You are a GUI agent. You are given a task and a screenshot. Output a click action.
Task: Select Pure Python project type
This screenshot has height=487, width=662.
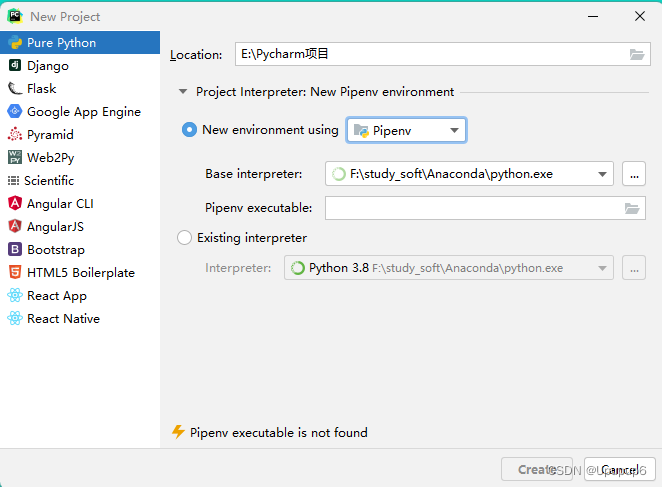[x=80, y=43]
